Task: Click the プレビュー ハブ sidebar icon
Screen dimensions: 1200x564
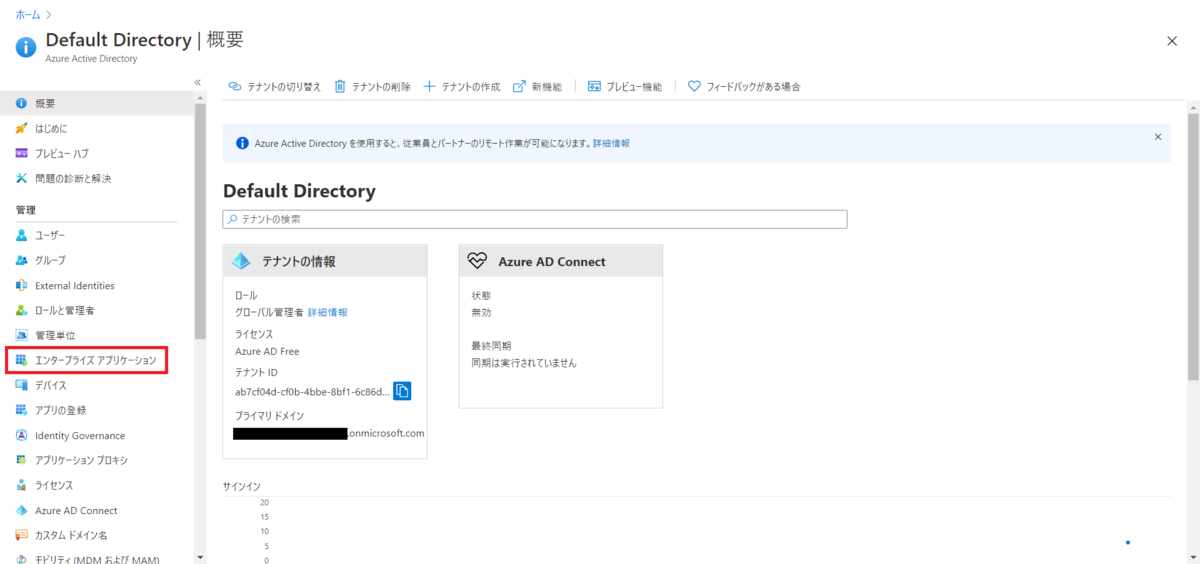Action: (x=22, y=154)
